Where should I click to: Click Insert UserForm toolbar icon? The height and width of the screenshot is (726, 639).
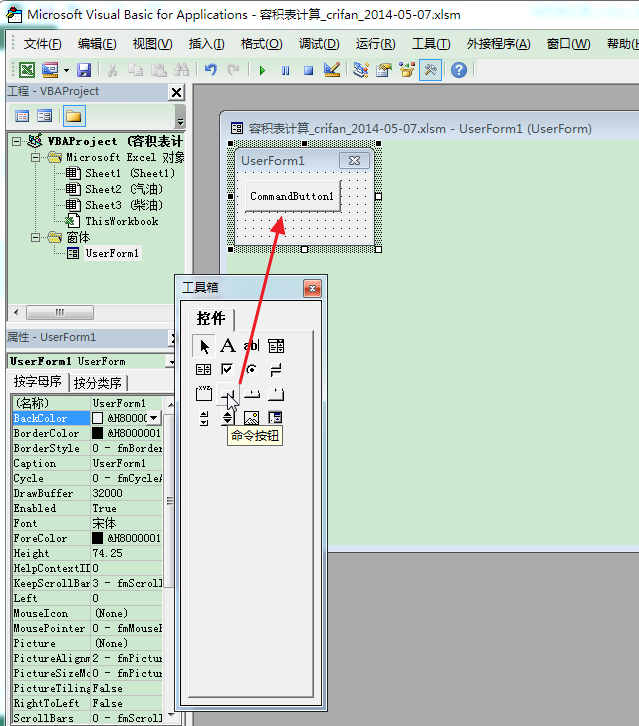(50, 70)
